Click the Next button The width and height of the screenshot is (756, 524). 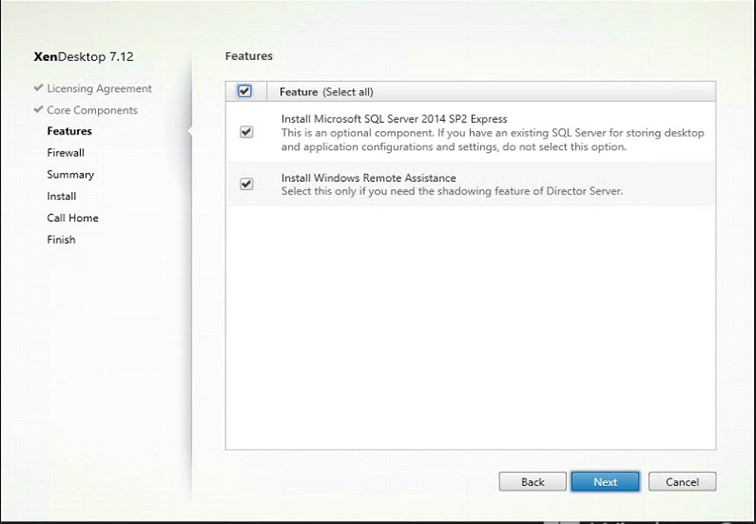click(605, 482)
